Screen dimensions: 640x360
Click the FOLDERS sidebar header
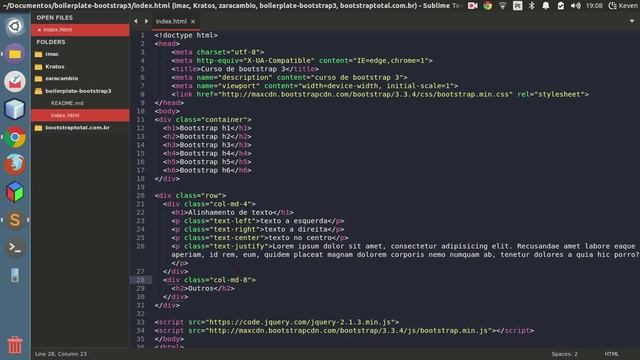pos(51,42)
